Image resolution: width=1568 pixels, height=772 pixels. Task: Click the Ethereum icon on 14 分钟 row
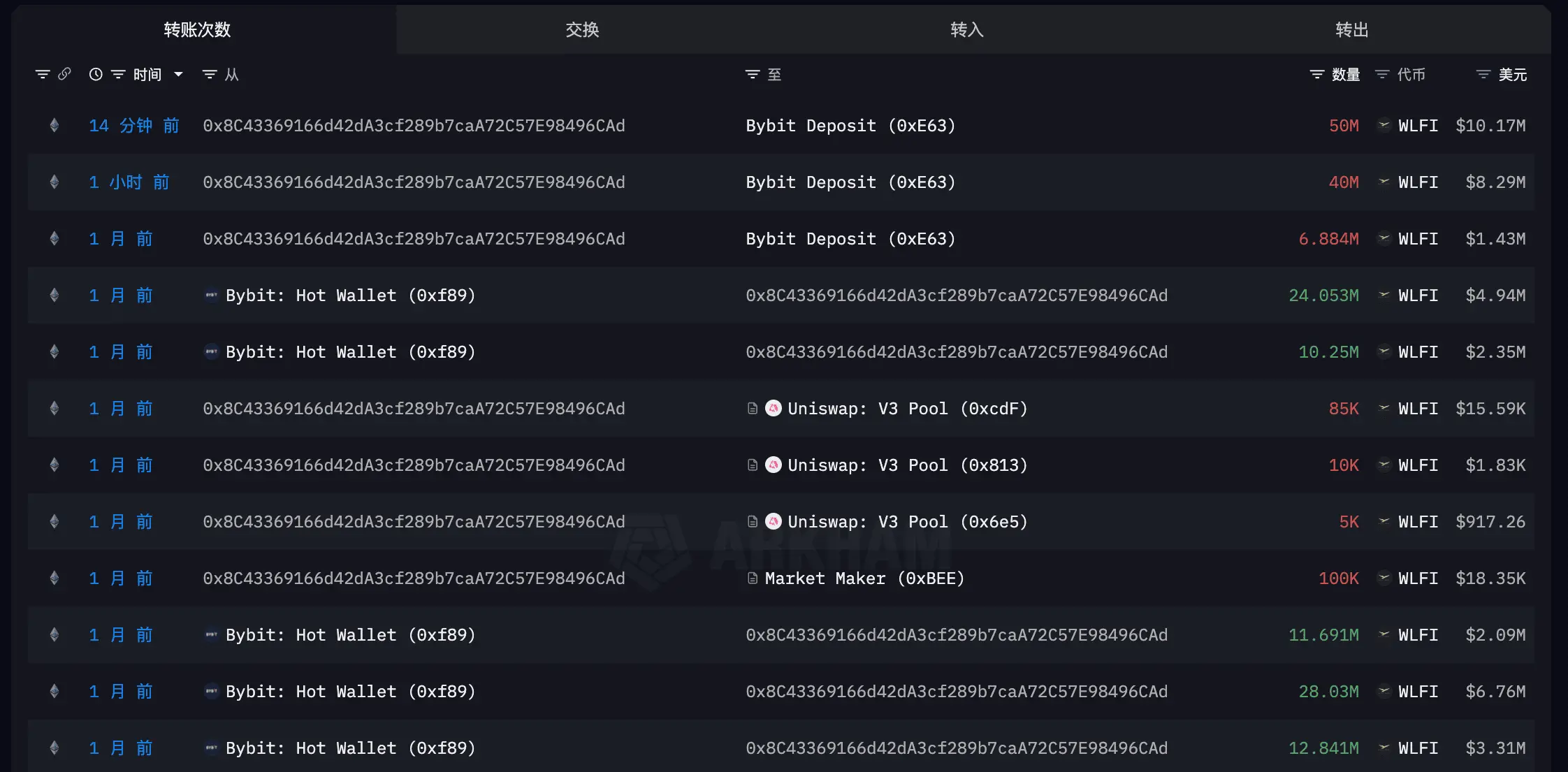tap(55, 126)
